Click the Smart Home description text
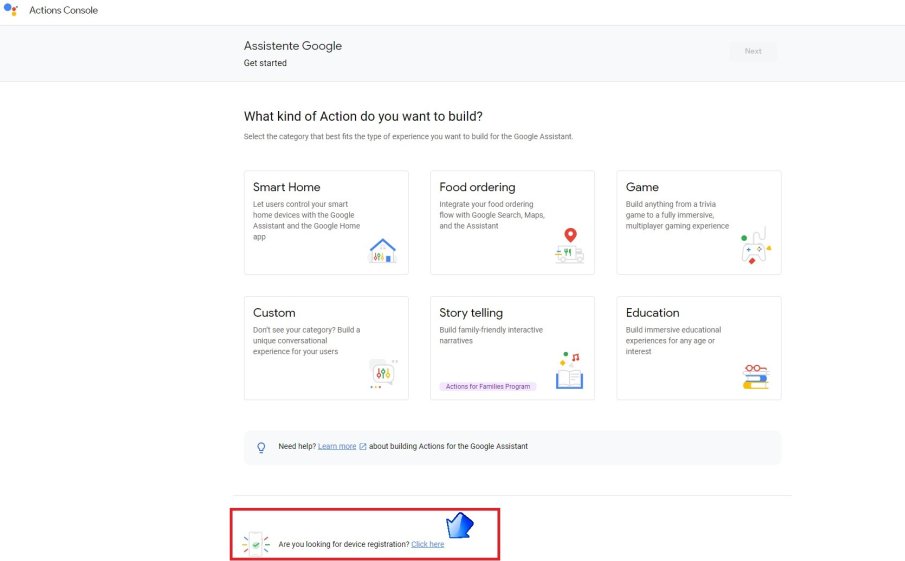 (x=306, y=220)
